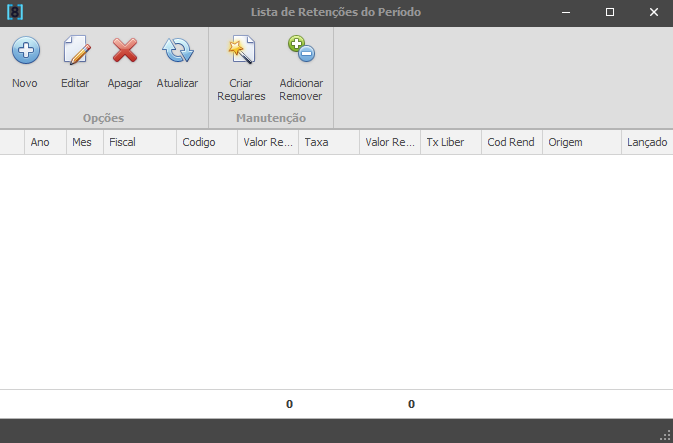Select the Fiscal column header

click(x=139, y=143)
